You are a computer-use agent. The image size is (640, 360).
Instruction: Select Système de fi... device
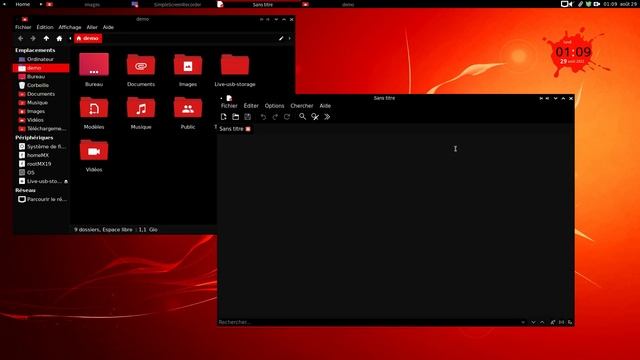(41, 147)
